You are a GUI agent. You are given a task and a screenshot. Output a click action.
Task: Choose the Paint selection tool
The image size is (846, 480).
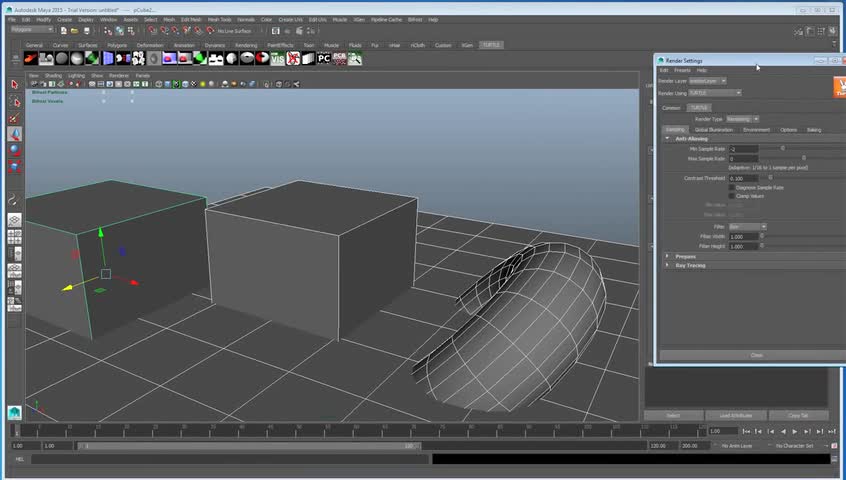[x=15, y=118]
